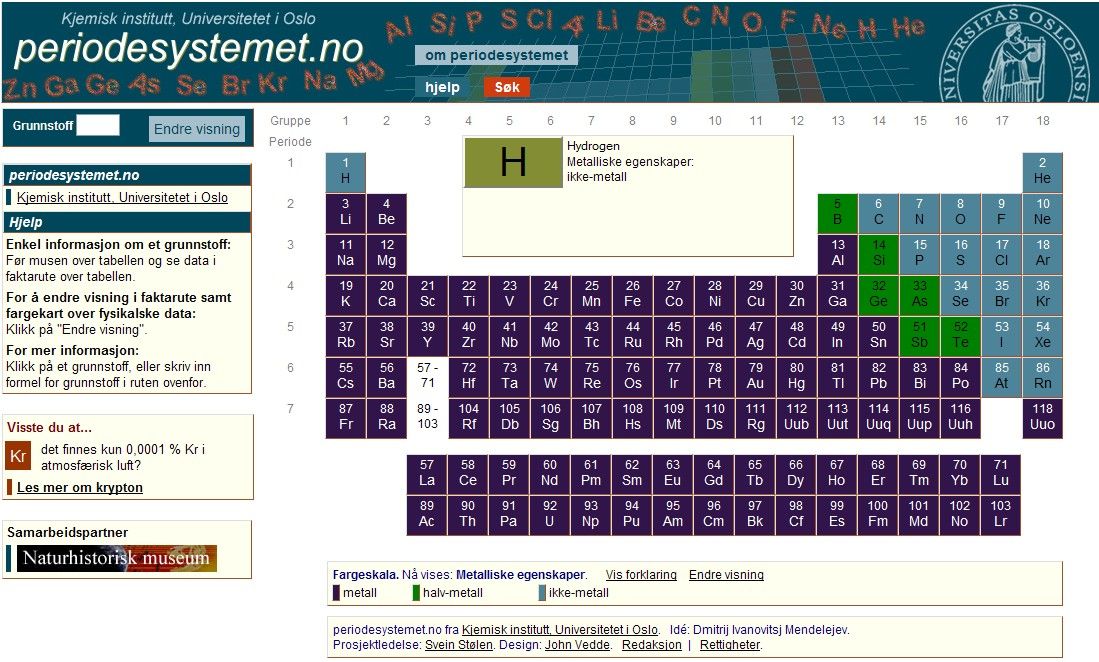Select the Iron (Fe) element tile
Image resolution: width=1099 pixels, height=662 pixels.
(x=632, y=294)
